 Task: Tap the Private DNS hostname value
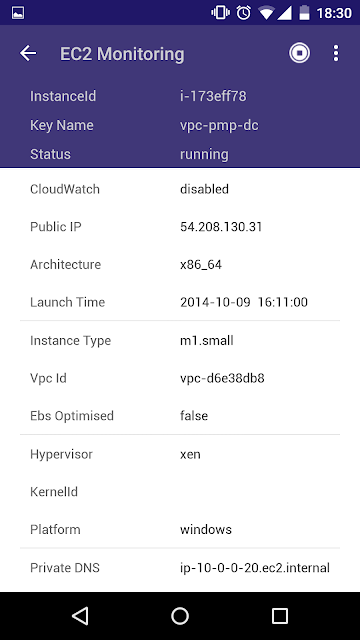click(255, 568)
